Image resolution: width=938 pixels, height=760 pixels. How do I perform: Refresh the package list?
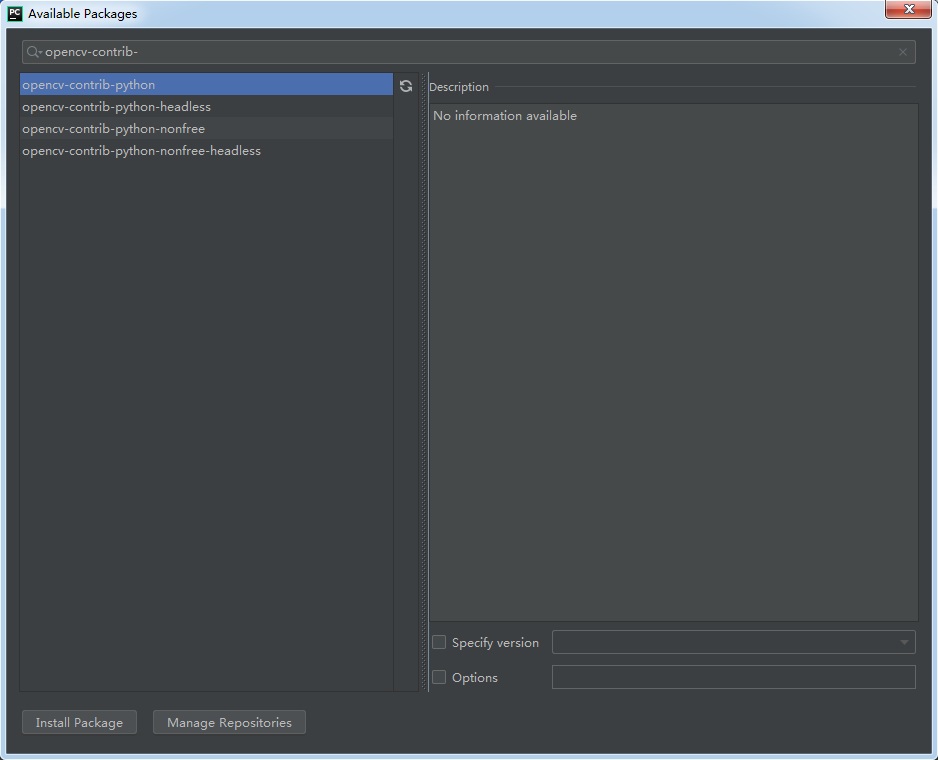click(x=405, y=86)
